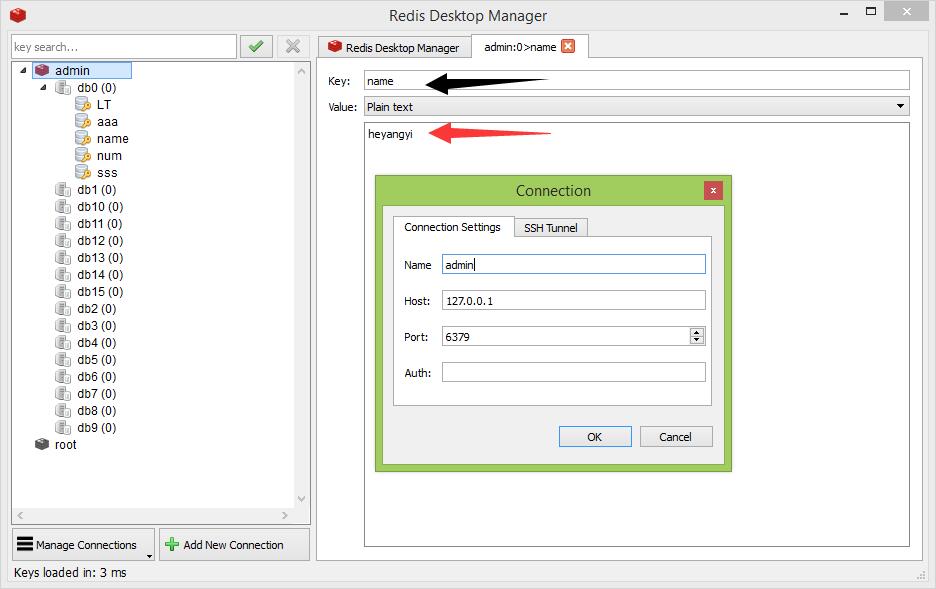Click the db4 database icon
The width and height of the screenshot is (936, 589).
click(x=63, y=343)
